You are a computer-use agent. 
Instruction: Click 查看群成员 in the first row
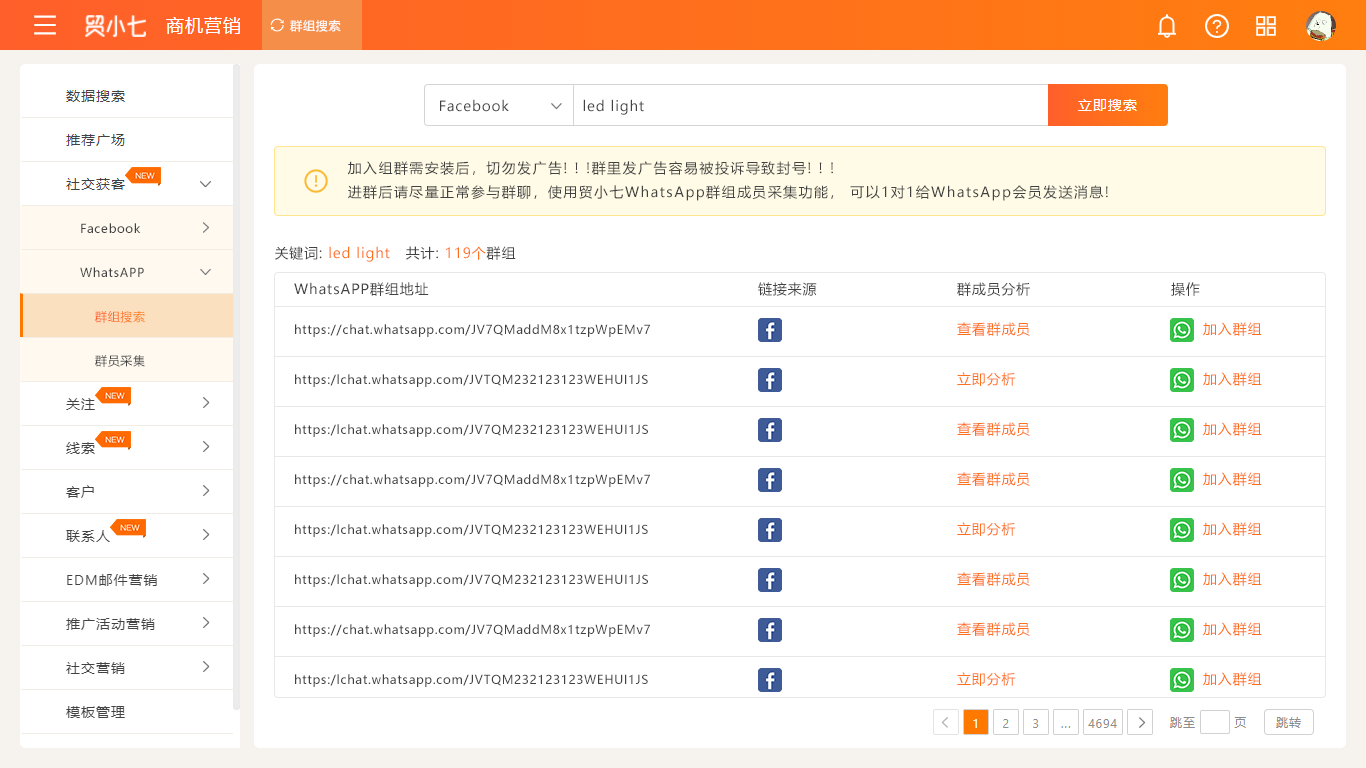[x=993, y=329]
